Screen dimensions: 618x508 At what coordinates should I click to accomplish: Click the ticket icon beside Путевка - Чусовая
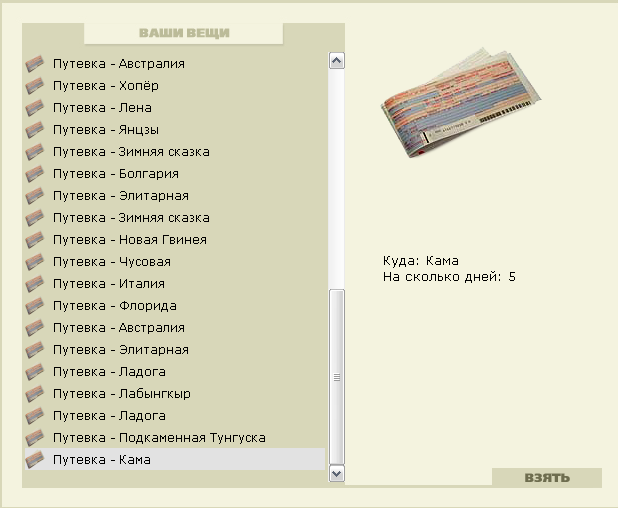(35, 262)
